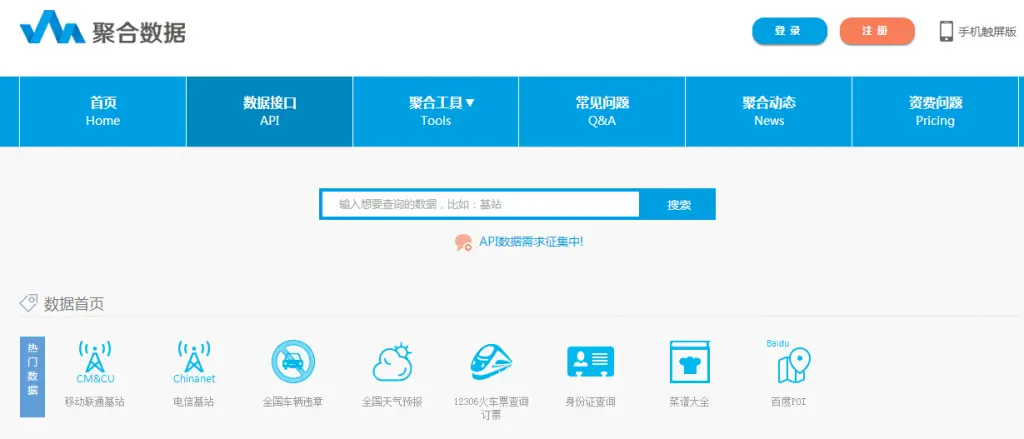Screen dimensions: 1024x439
Task: Click the 身份证查询 text label
Action: [x=590, y=402]
